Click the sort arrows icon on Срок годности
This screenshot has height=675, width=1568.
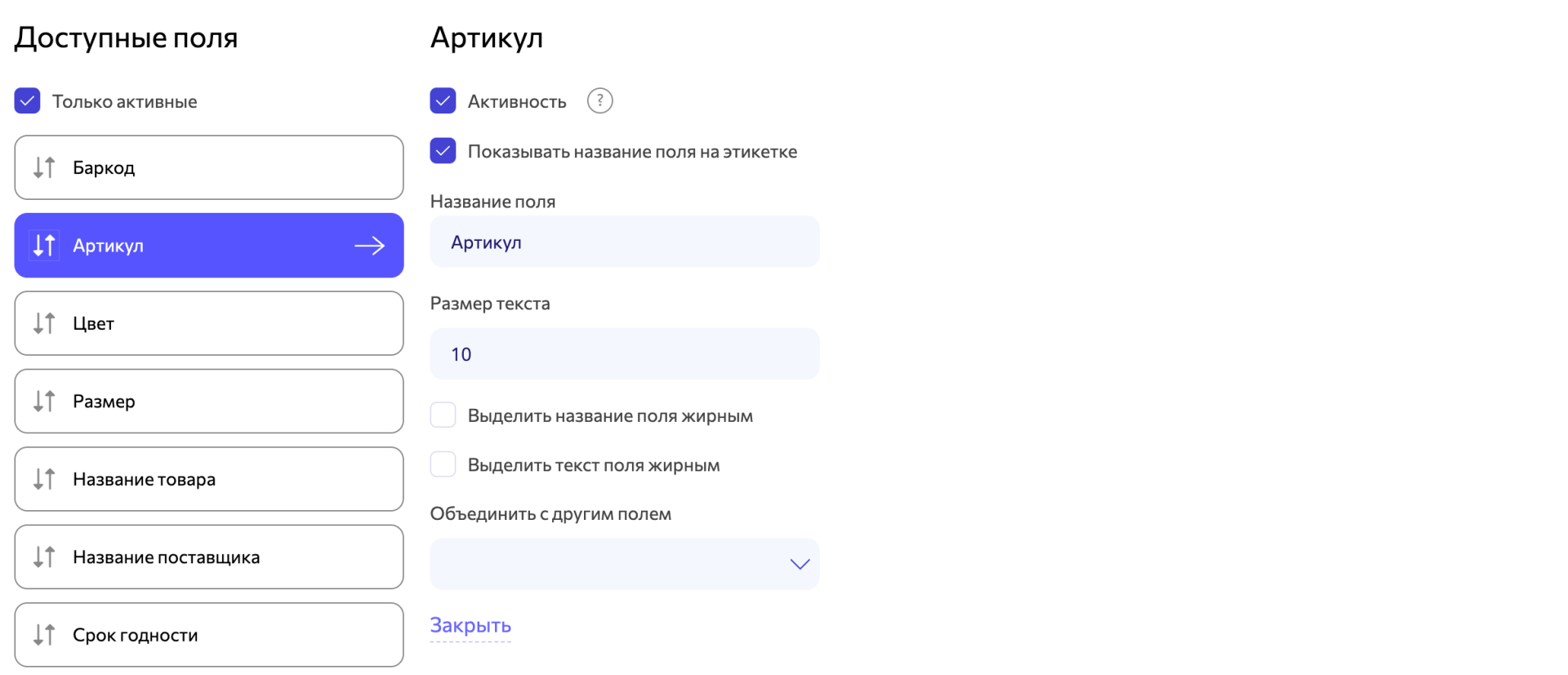tap(44, 635)
